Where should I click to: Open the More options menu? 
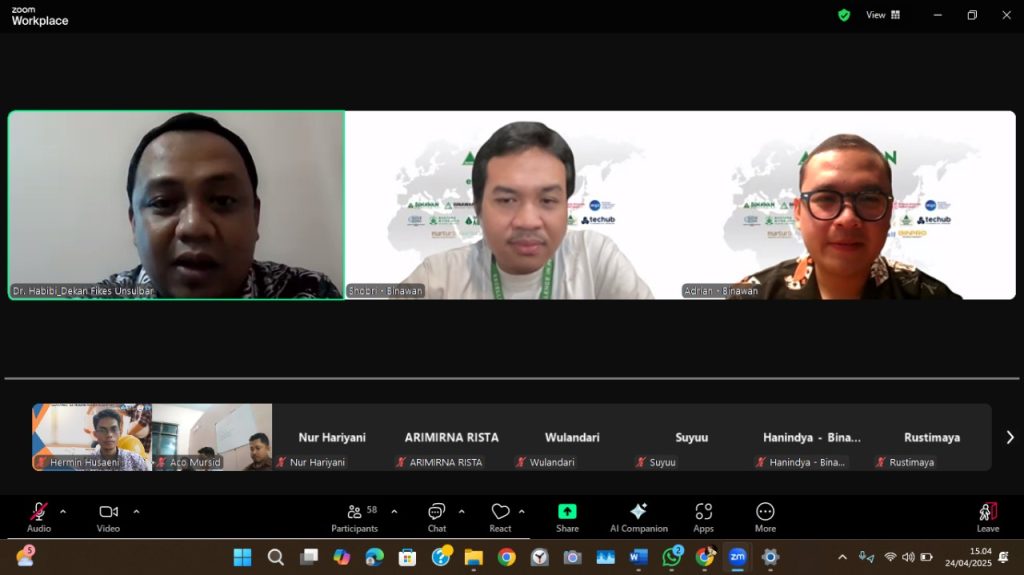pyautogui.click(x=765, y=516)
